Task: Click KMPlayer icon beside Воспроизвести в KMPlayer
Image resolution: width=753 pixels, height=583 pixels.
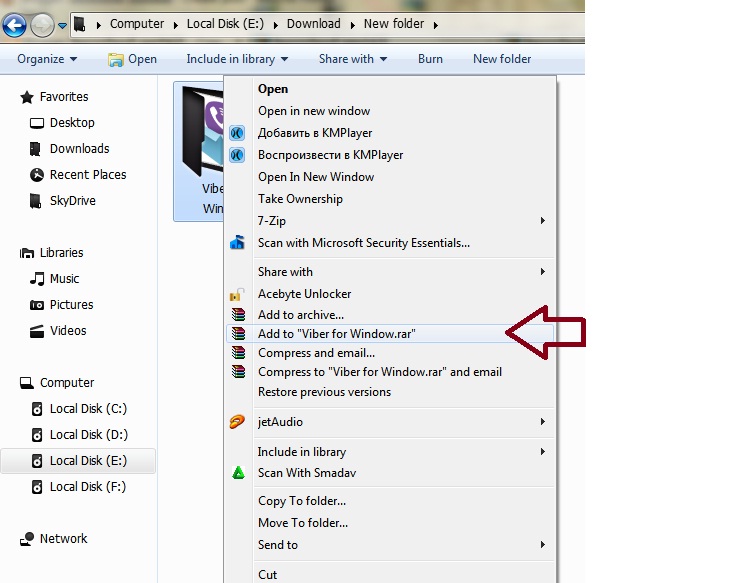Action: (237, 155)
